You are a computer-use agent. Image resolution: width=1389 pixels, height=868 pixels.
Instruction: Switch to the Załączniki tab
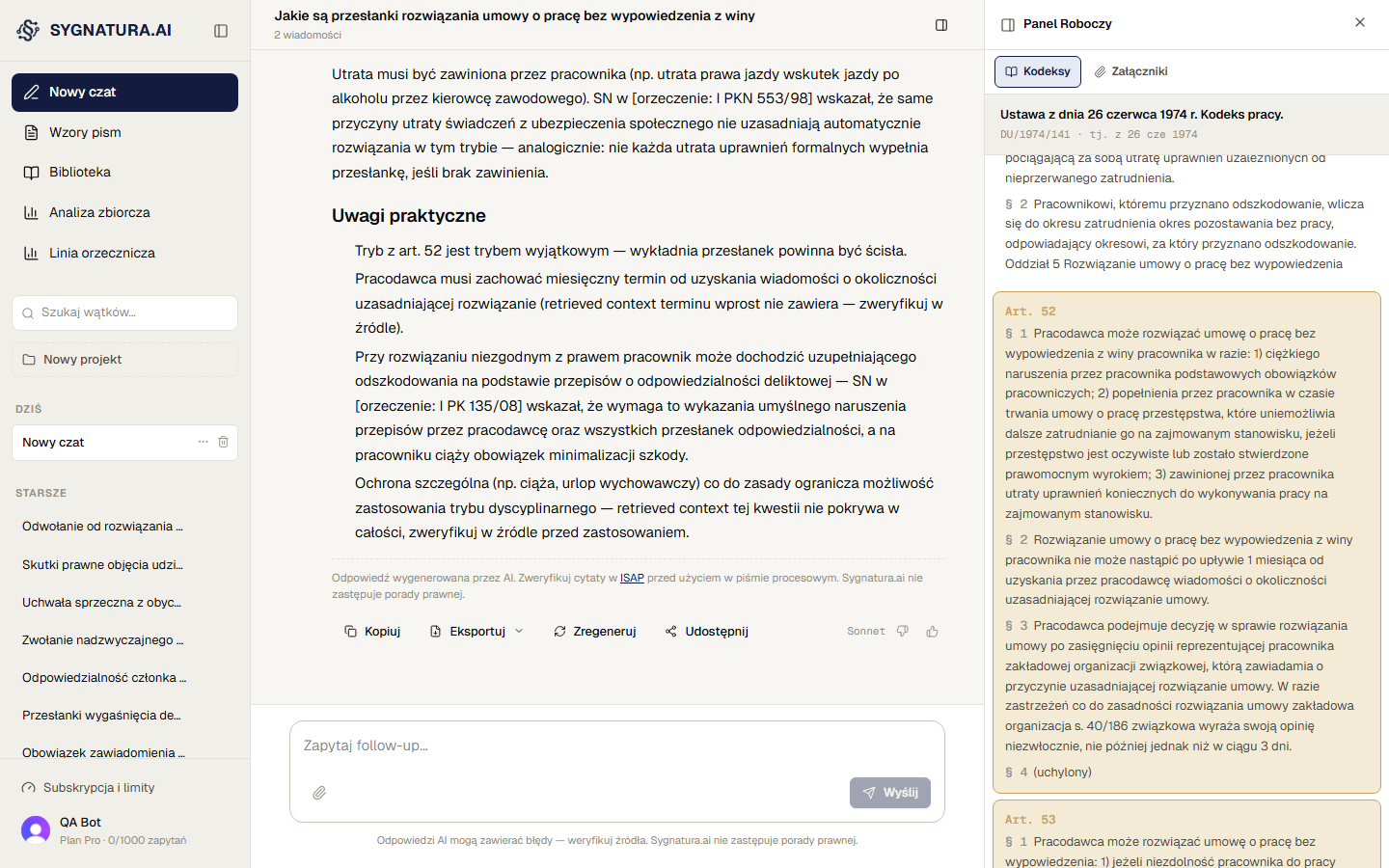(x=1130, y=71)
